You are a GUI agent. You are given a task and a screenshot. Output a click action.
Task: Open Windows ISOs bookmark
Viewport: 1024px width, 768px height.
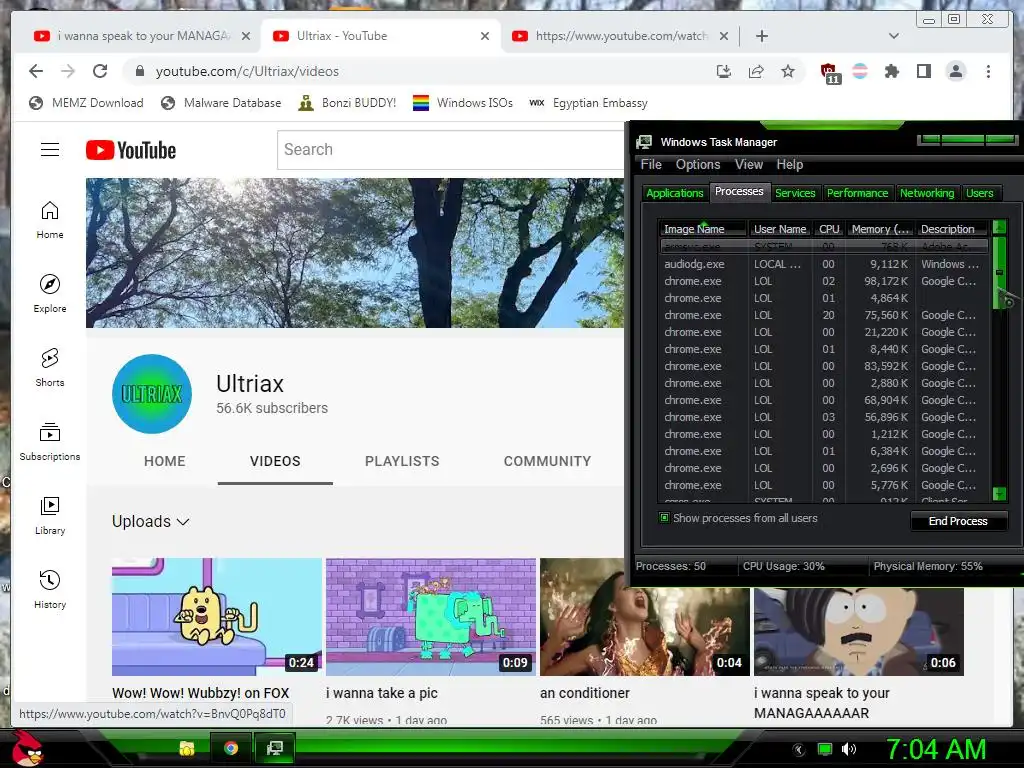pyautogui.click(x=463, y=103)
